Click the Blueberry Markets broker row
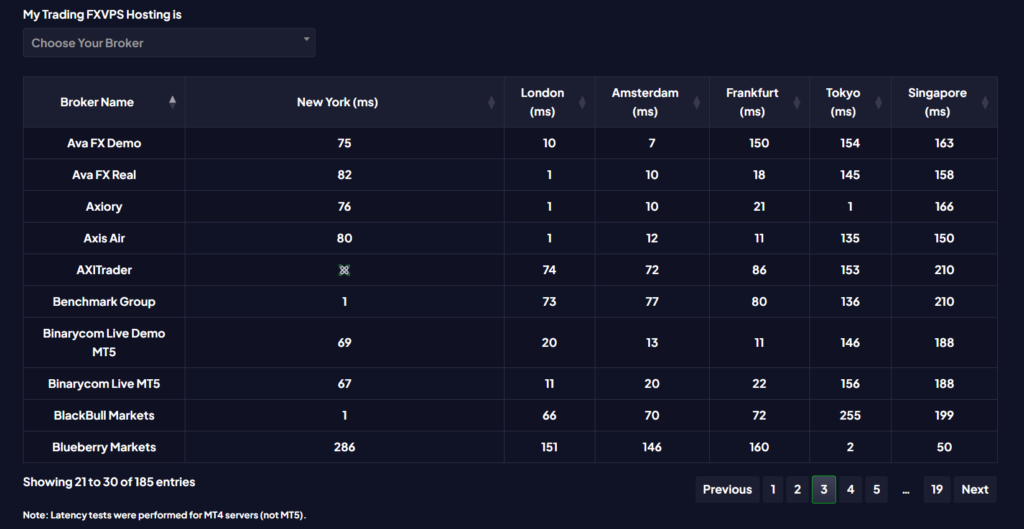The width and height of the screenshot is (1024, 529). pyautogui.click(x=104, y=447)
